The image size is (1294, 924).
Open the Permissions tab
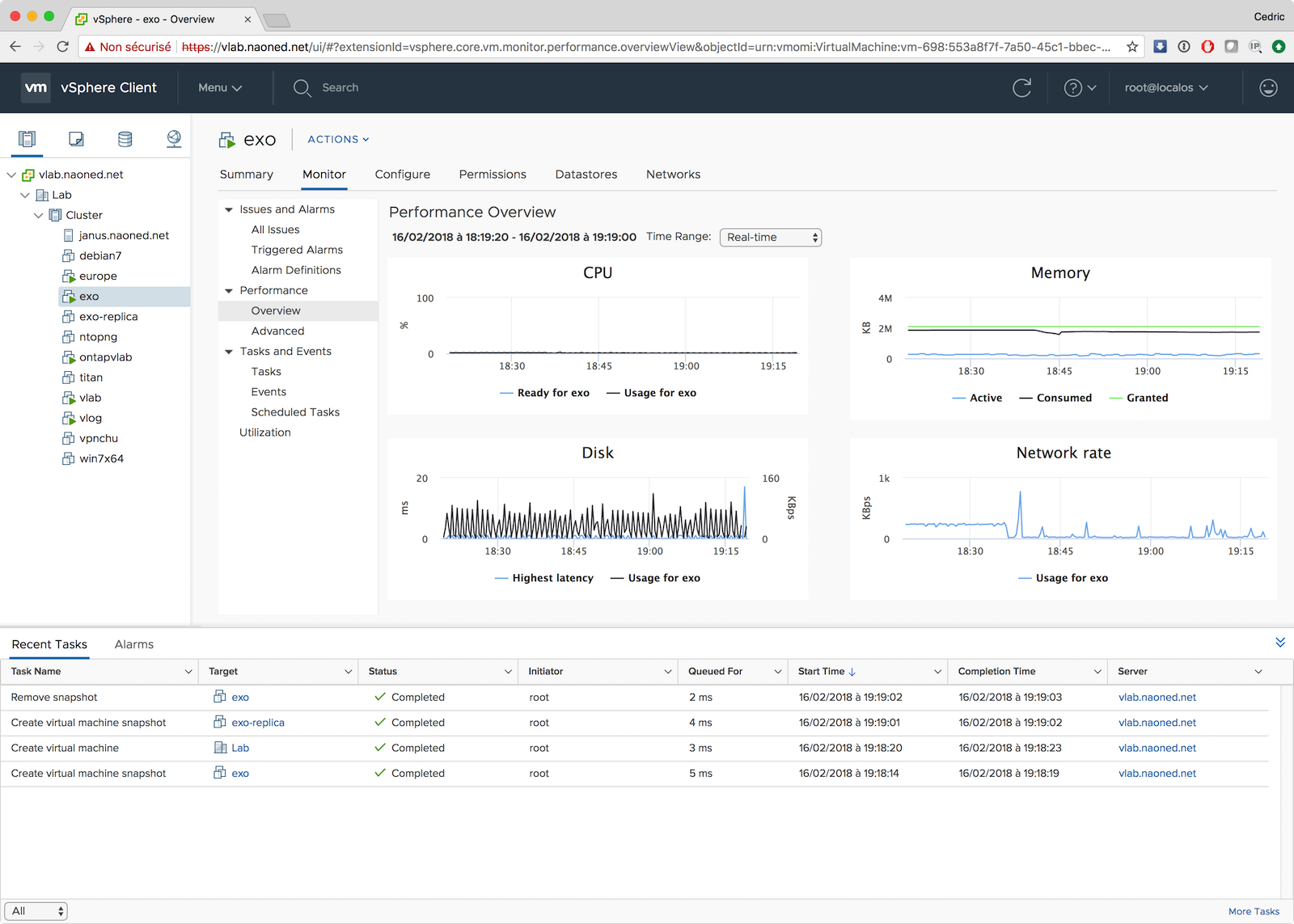point(493,175)
